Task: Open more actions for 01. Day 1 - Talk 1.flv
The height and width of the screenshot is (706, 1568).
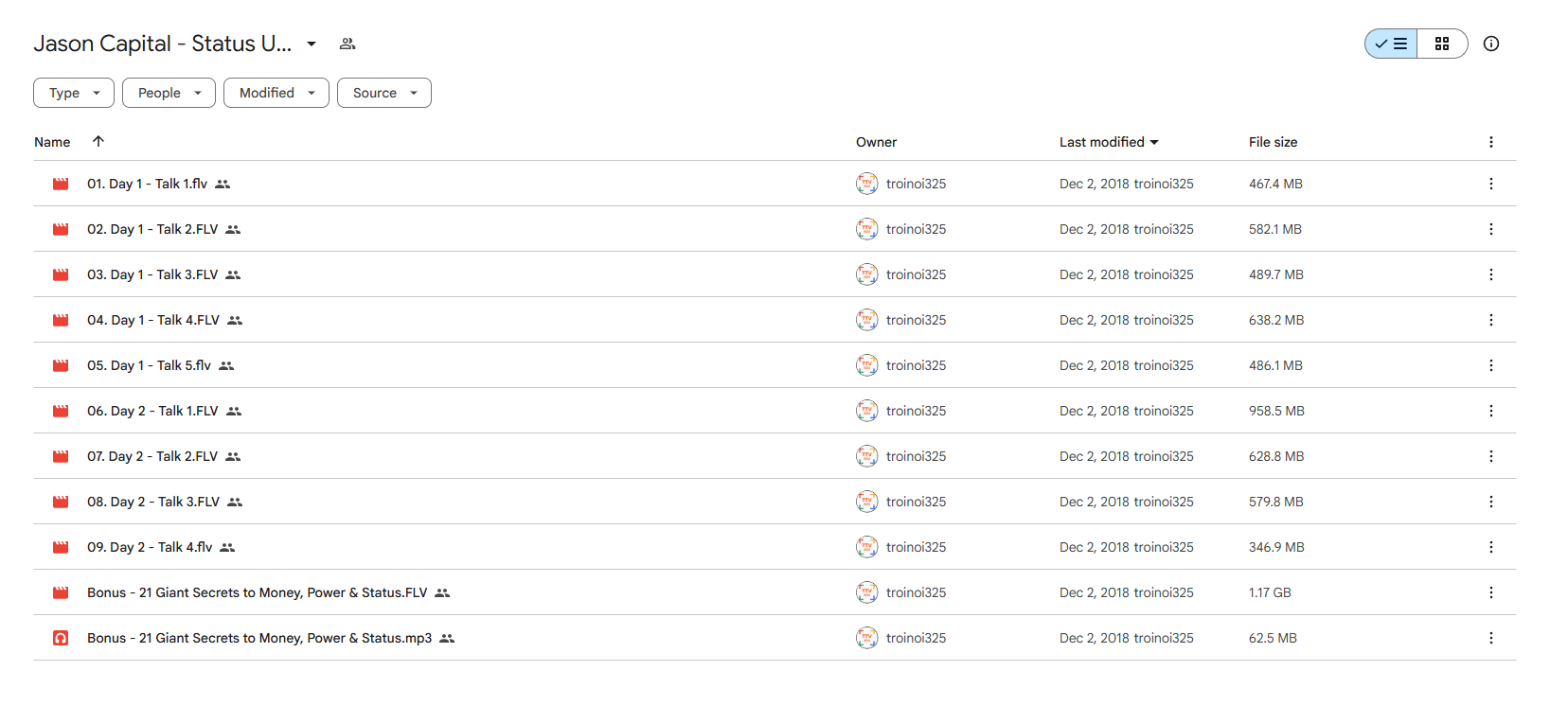Action: pyautogui.click(x=1490, y=184)
